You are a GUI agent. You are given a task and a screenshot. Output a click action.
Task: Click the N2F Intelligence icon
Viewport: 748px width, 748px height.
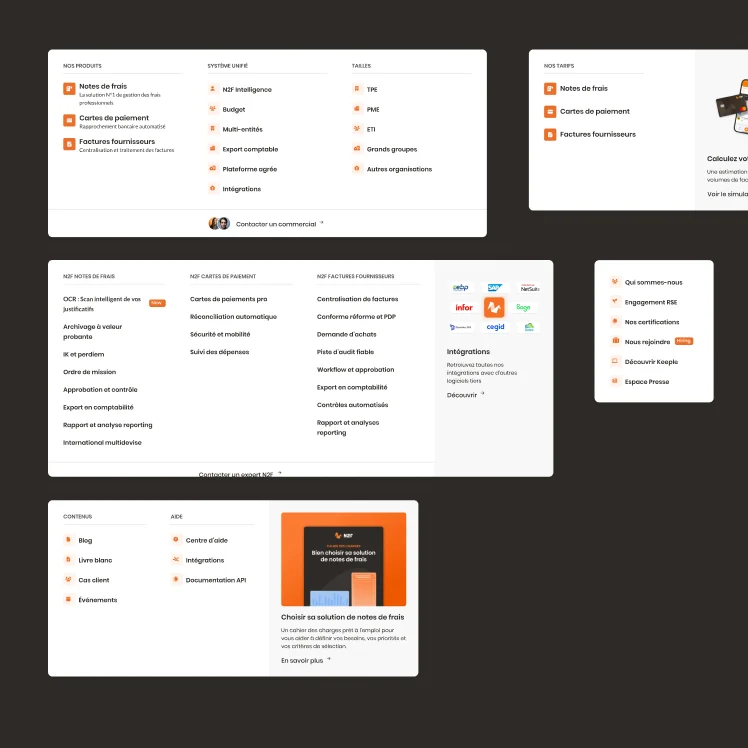[213, 89]
